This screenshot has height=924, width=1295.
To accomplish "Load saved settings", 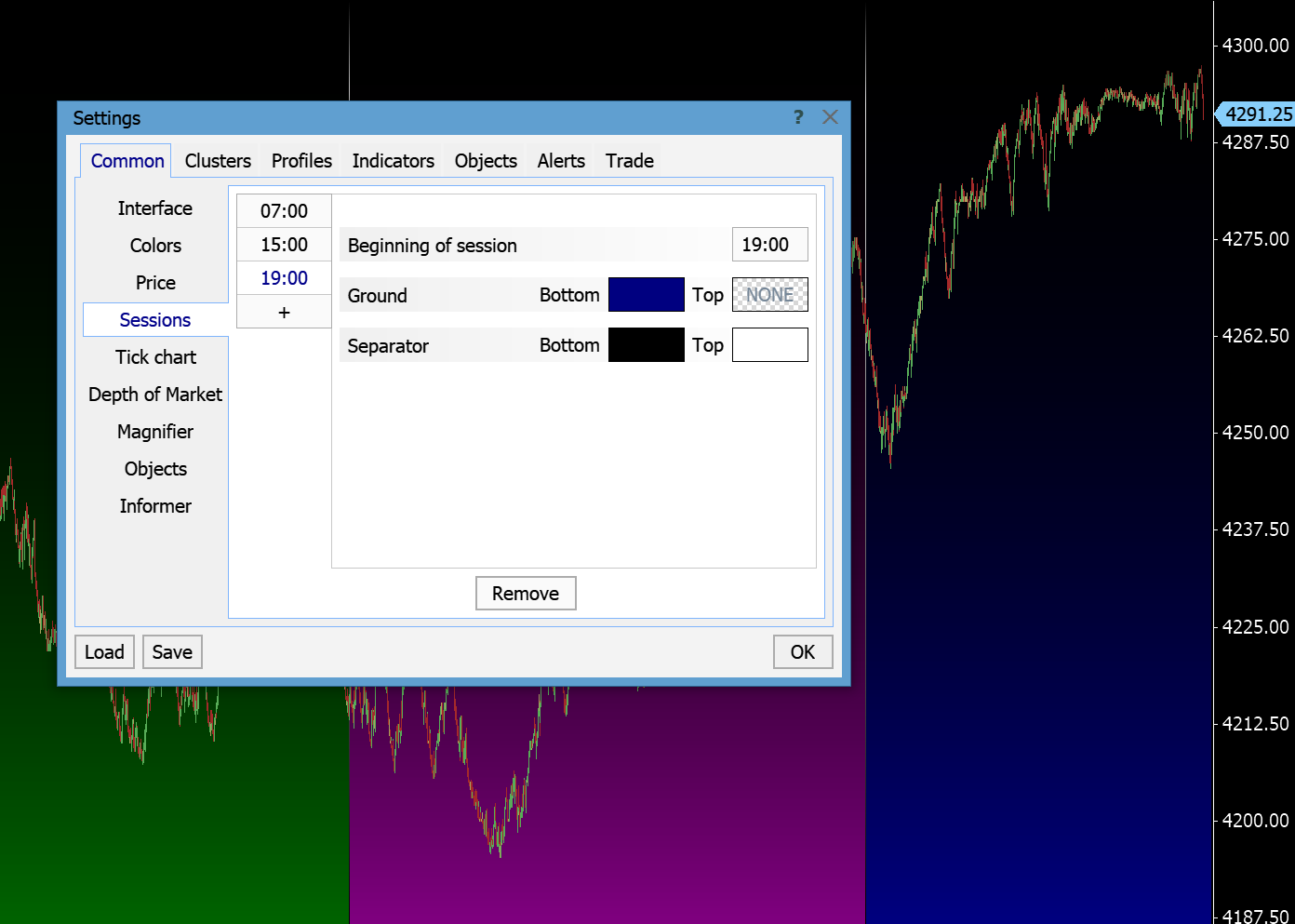I will [104, 652].
